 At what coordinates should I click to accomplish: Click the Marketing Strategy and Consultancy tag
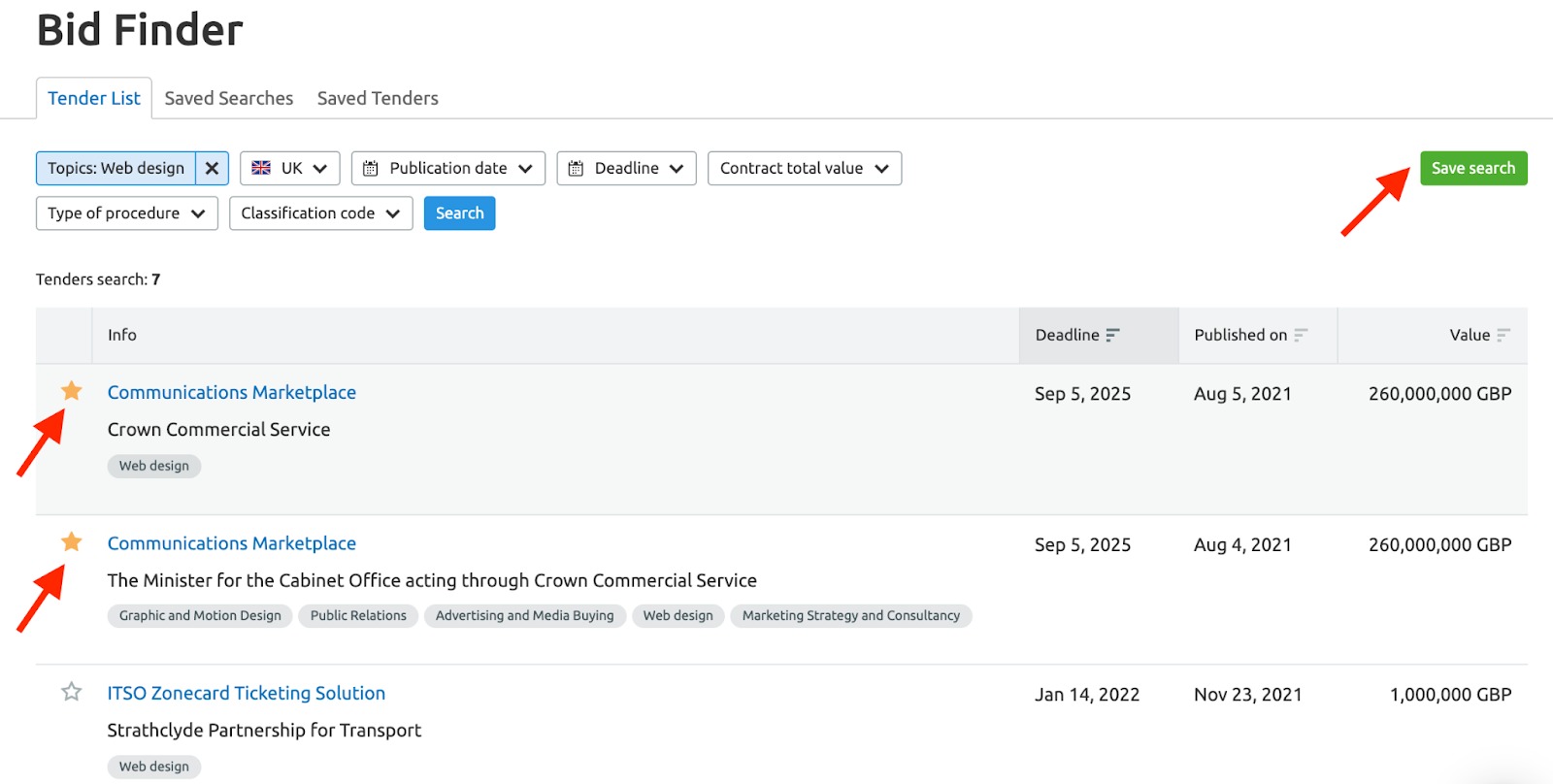pyautogui.click(x=851, y=615)
